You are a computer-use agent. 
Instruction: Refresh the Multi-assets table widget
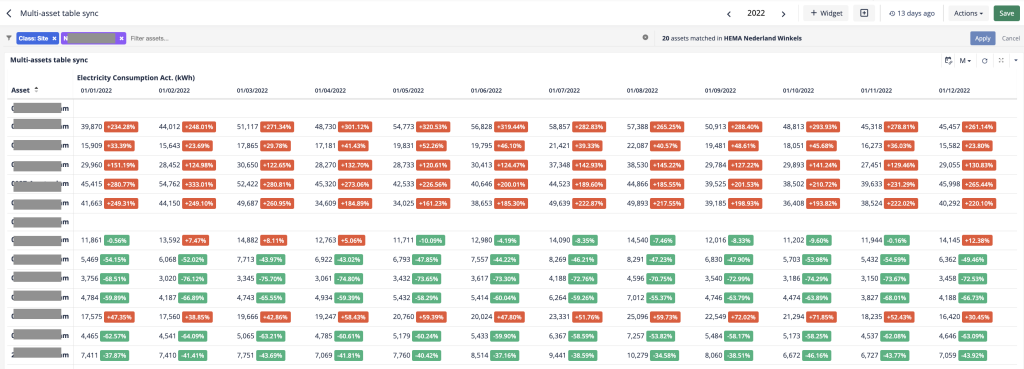[x=985, y=61]
